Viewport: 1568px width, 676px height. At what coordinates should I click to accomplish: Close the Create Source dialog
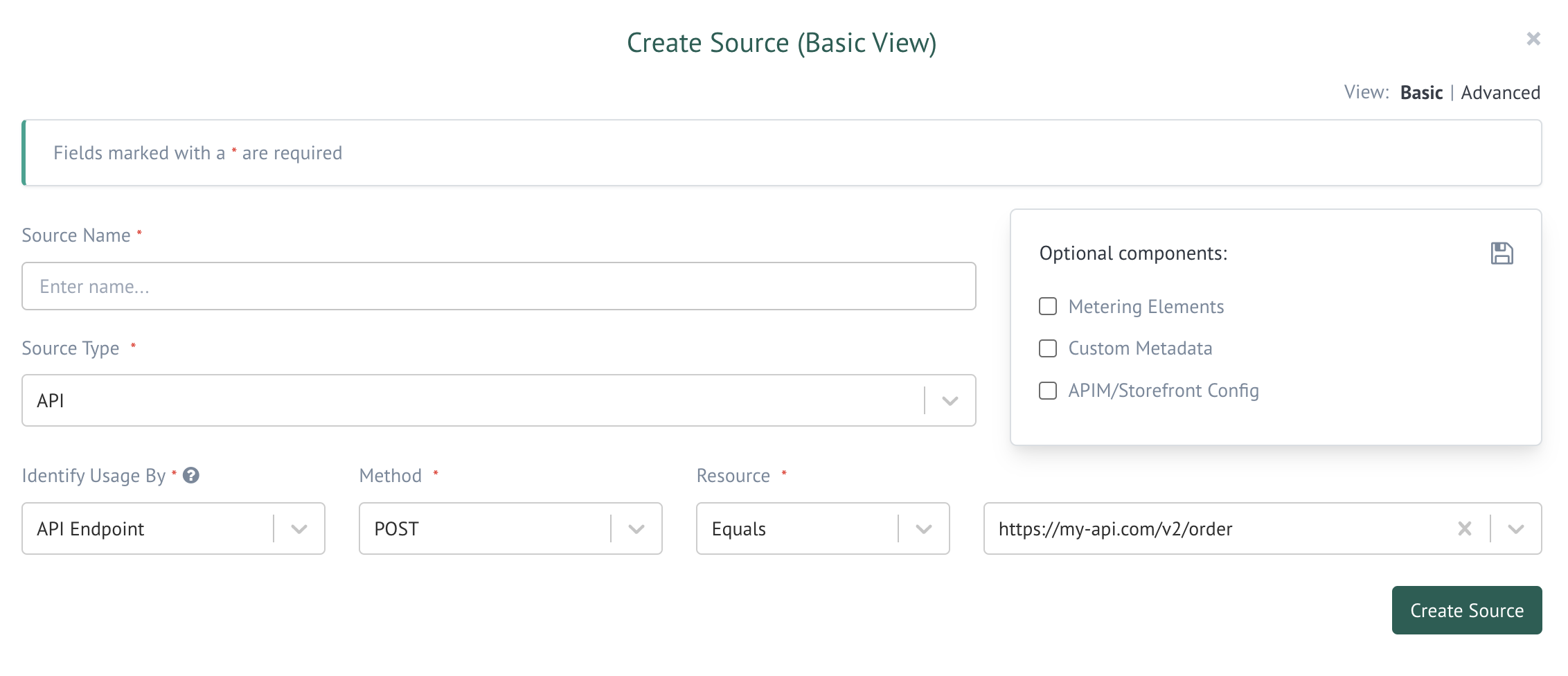pos(1533,39)
